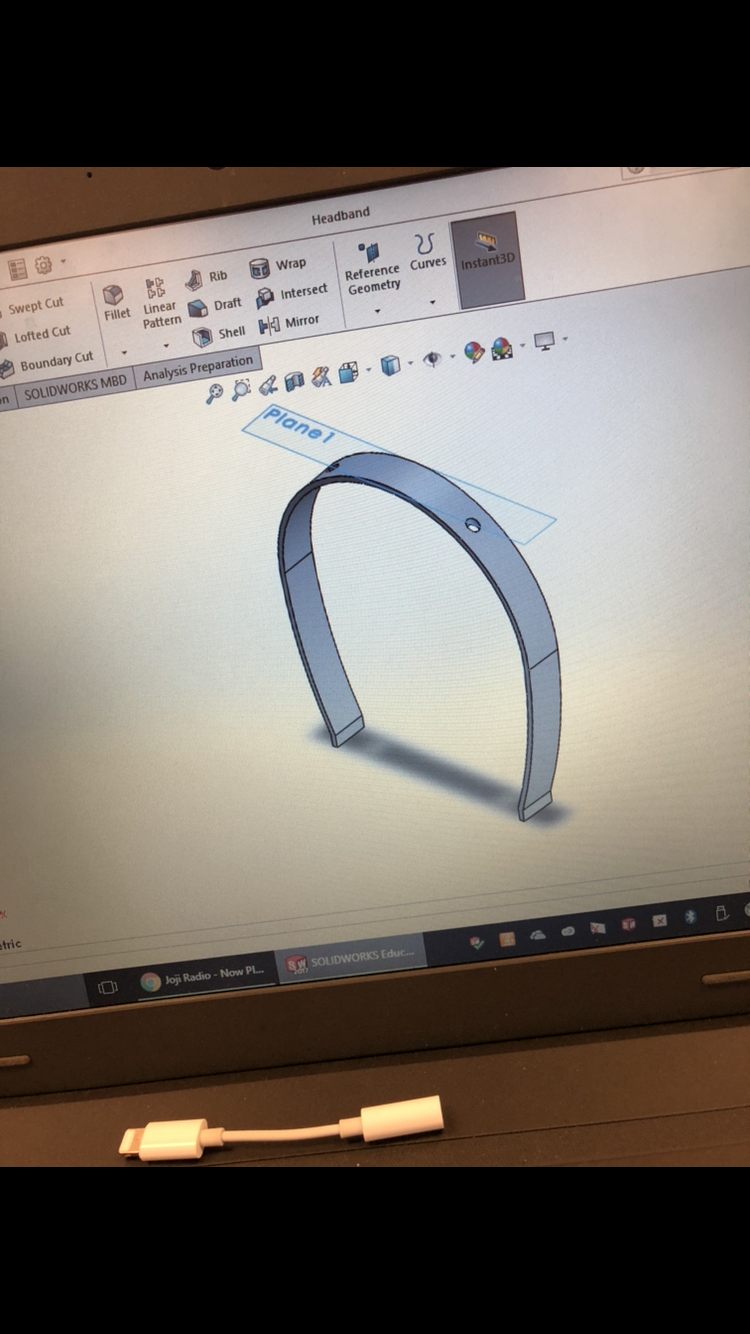Switch to the SOLIDWORKS MBD tab
The width and height of the screenshot is (750, 1334).
pos(75,388)
